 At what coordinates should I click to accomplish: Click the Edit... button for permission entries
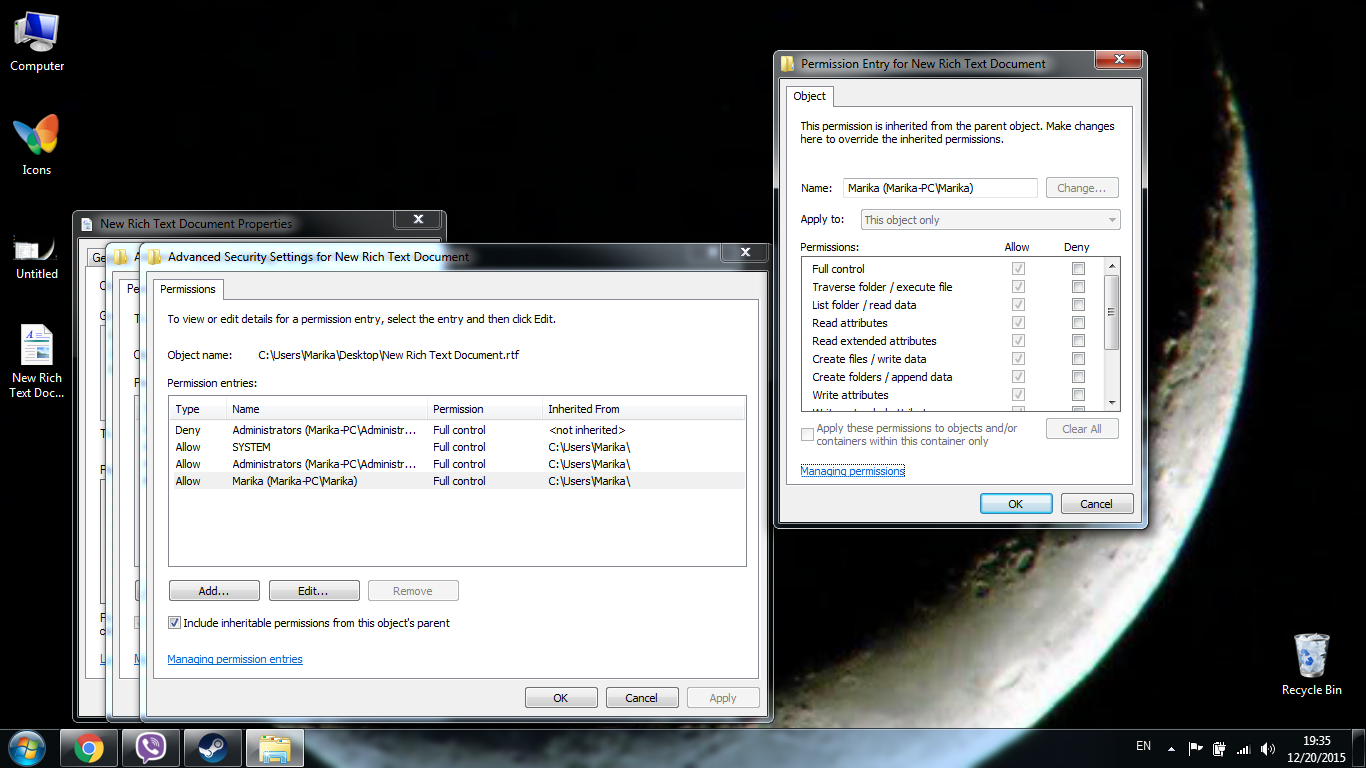point(314,591)
